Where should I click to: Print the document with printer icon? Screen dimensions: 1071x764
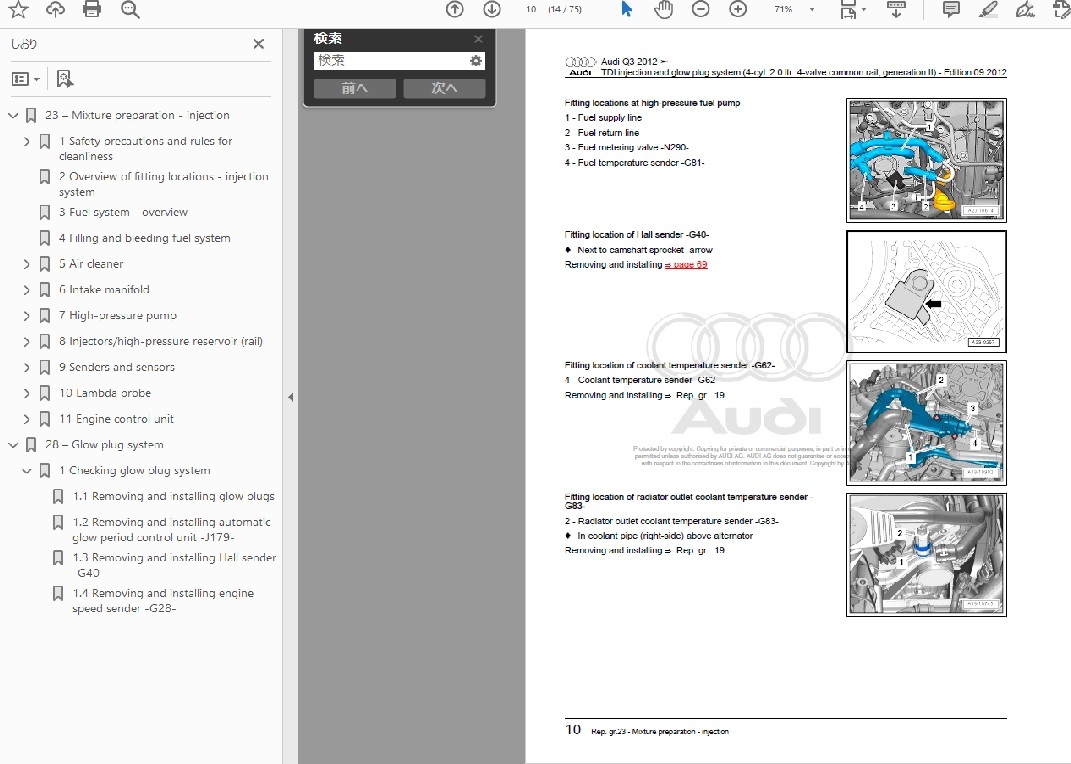[x=92, y=9]
